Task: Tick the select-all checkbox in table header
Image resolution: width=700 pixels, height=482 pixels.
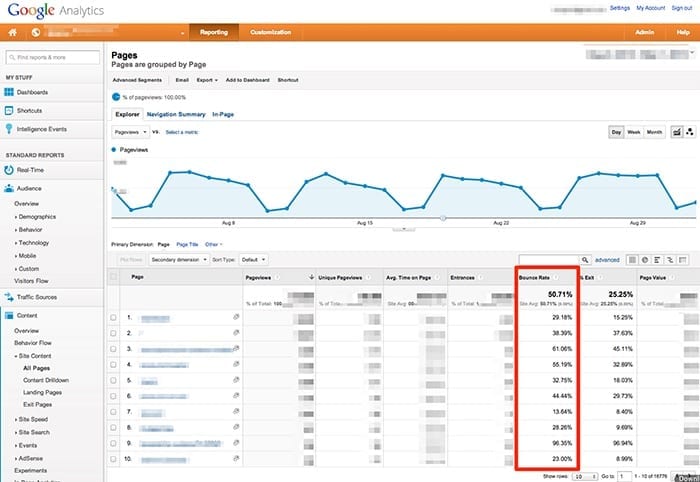Action: click(113, 277)
